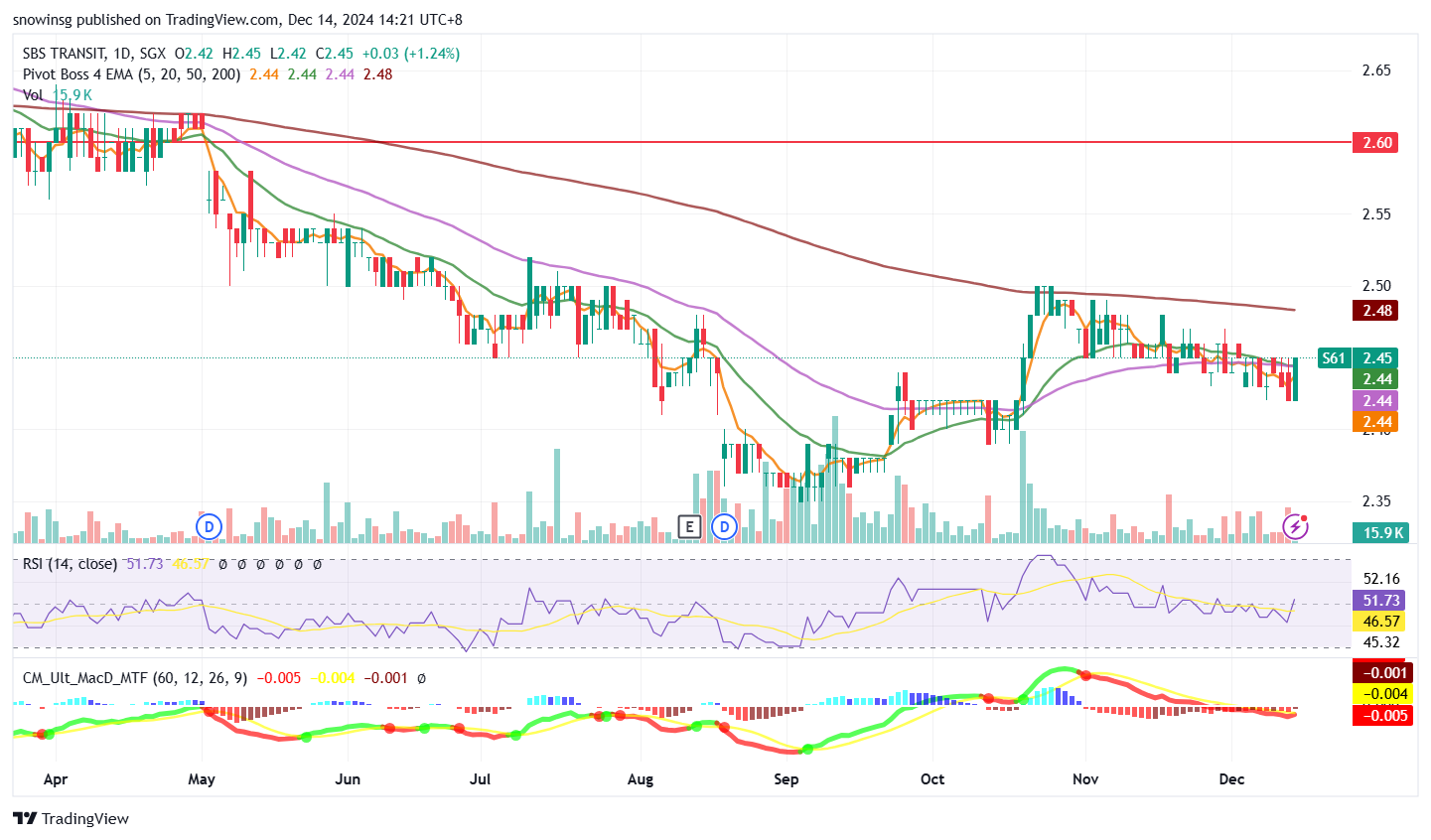This screenshot has width=1431, height=840.
Task: Click the purple 2.44 EMA axis tag
Action: [1376, 400]
